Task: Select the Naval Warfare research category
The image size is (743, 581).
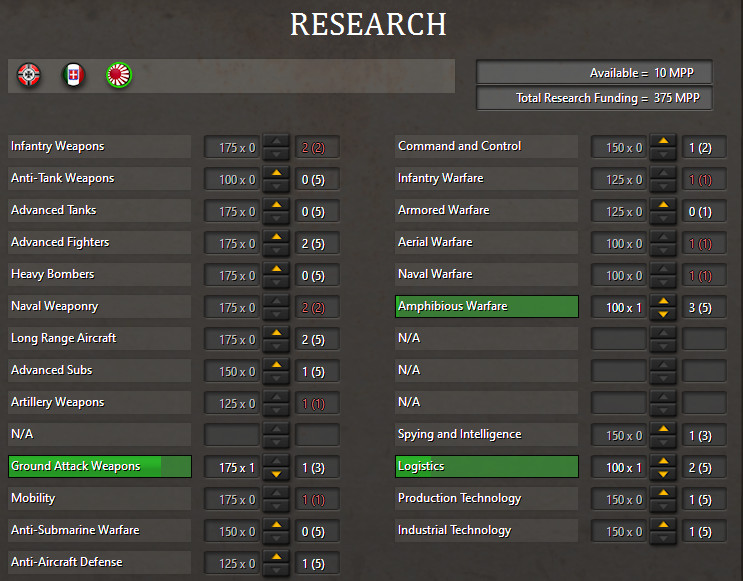Action: pos(487,274)
